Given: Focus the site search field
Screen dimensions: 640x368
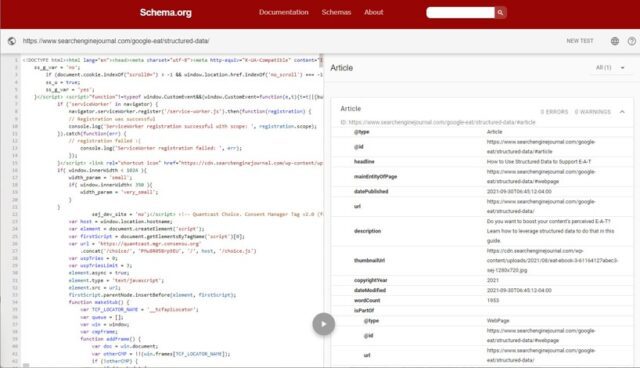Looking at the screenshot, I should [x=460, y=13].
